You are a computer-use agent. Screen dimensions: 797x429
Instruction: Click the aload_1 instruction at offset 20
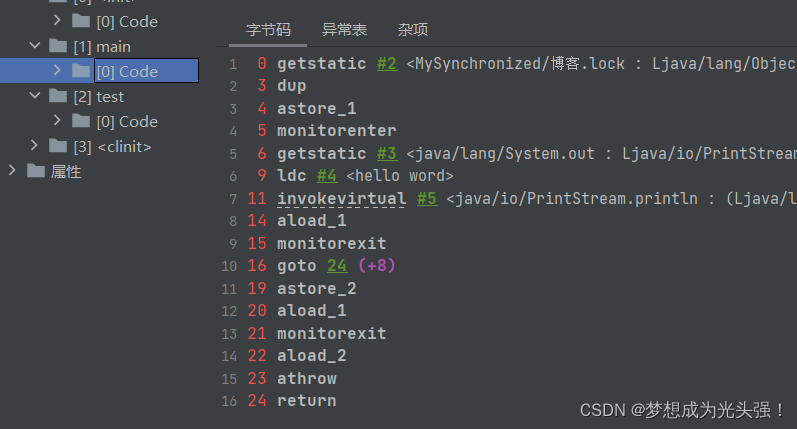pos(312,311)
